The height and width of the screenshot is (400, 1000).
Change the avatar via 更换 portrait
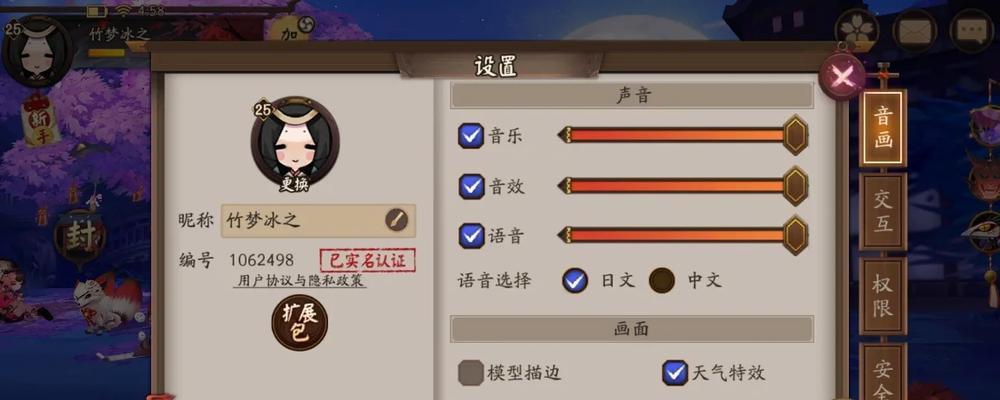295,145
